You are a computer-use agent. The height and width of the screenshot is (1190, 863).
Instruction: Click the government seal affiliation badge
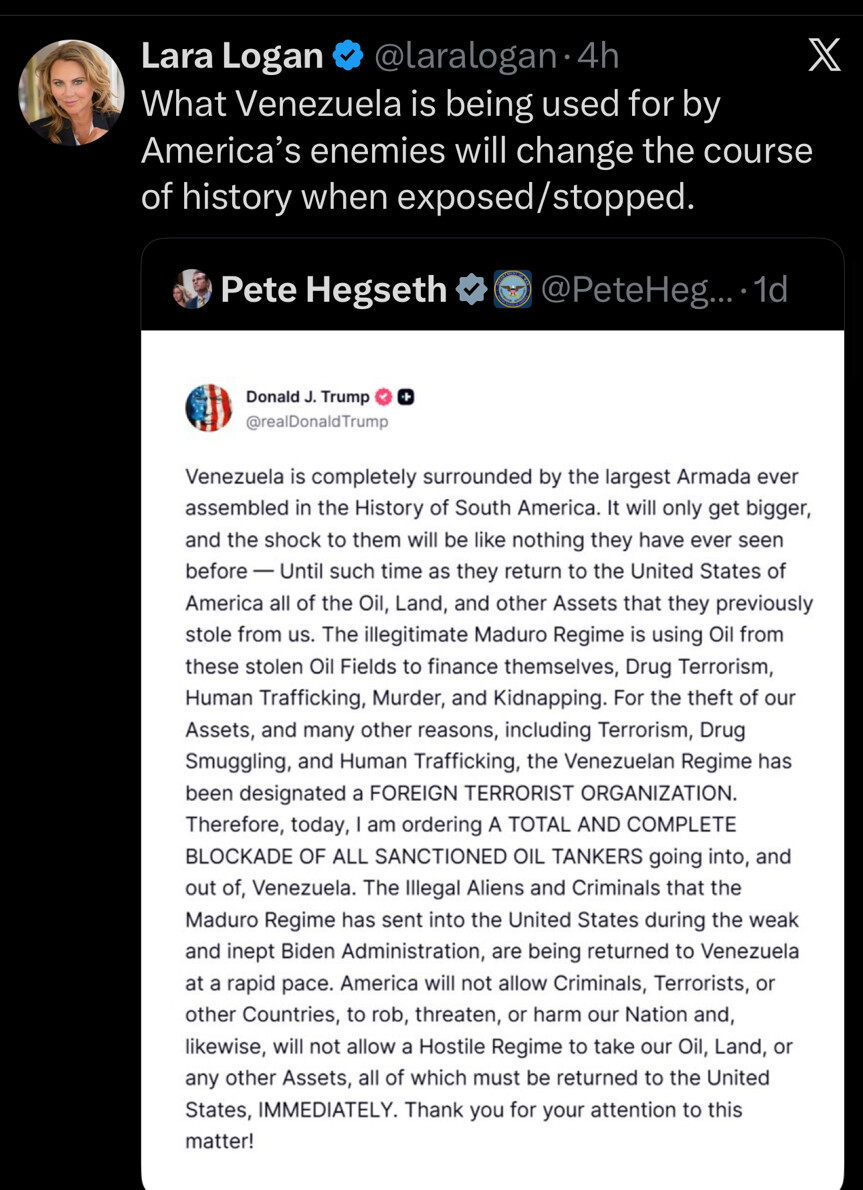point(513,290)
